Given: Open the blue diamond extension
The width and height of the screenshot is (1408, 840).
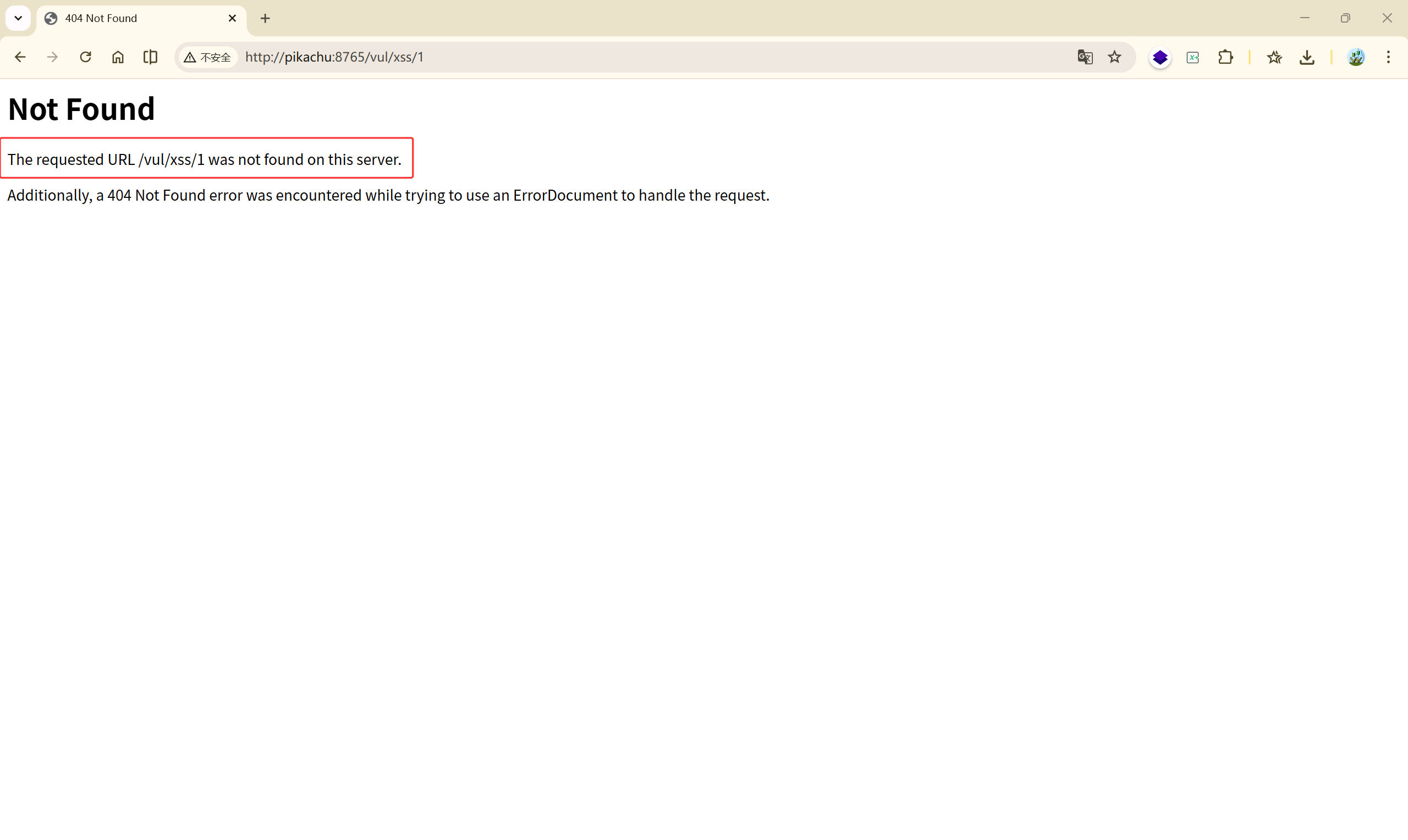Looking at the screenshot, I should pos(1160,57).
